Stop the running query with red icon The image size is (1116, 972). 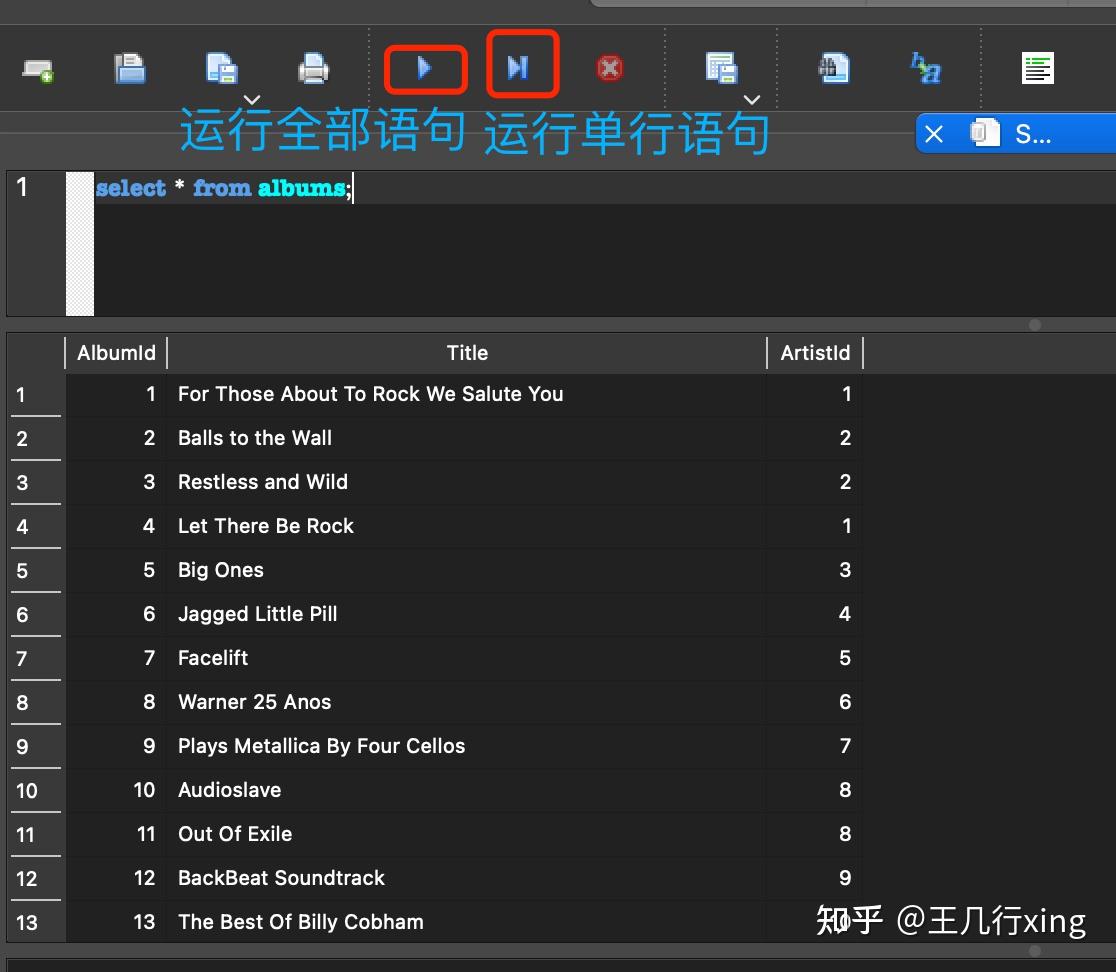609,68
